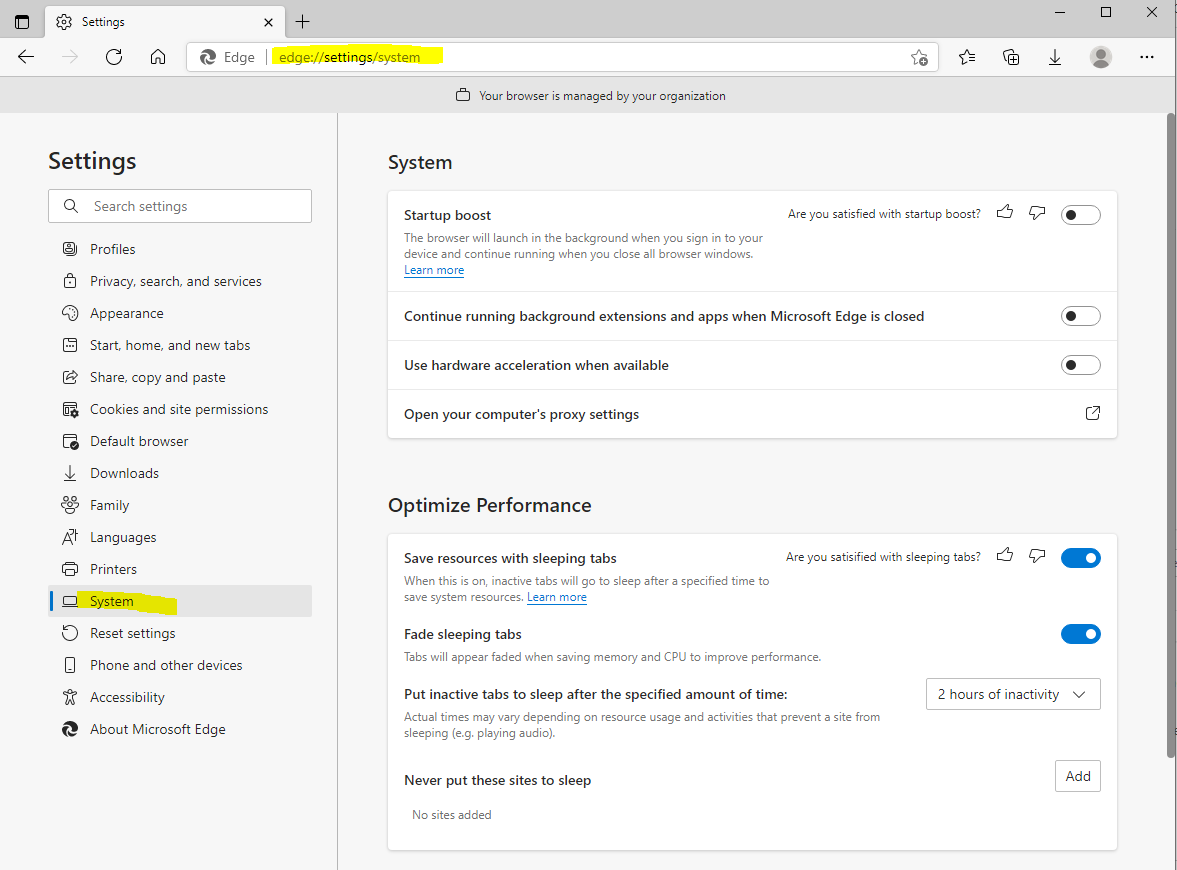The image size is (1177, 870).
Task: Open Learn more link for sleeping tabs
Action: [557, 598]
